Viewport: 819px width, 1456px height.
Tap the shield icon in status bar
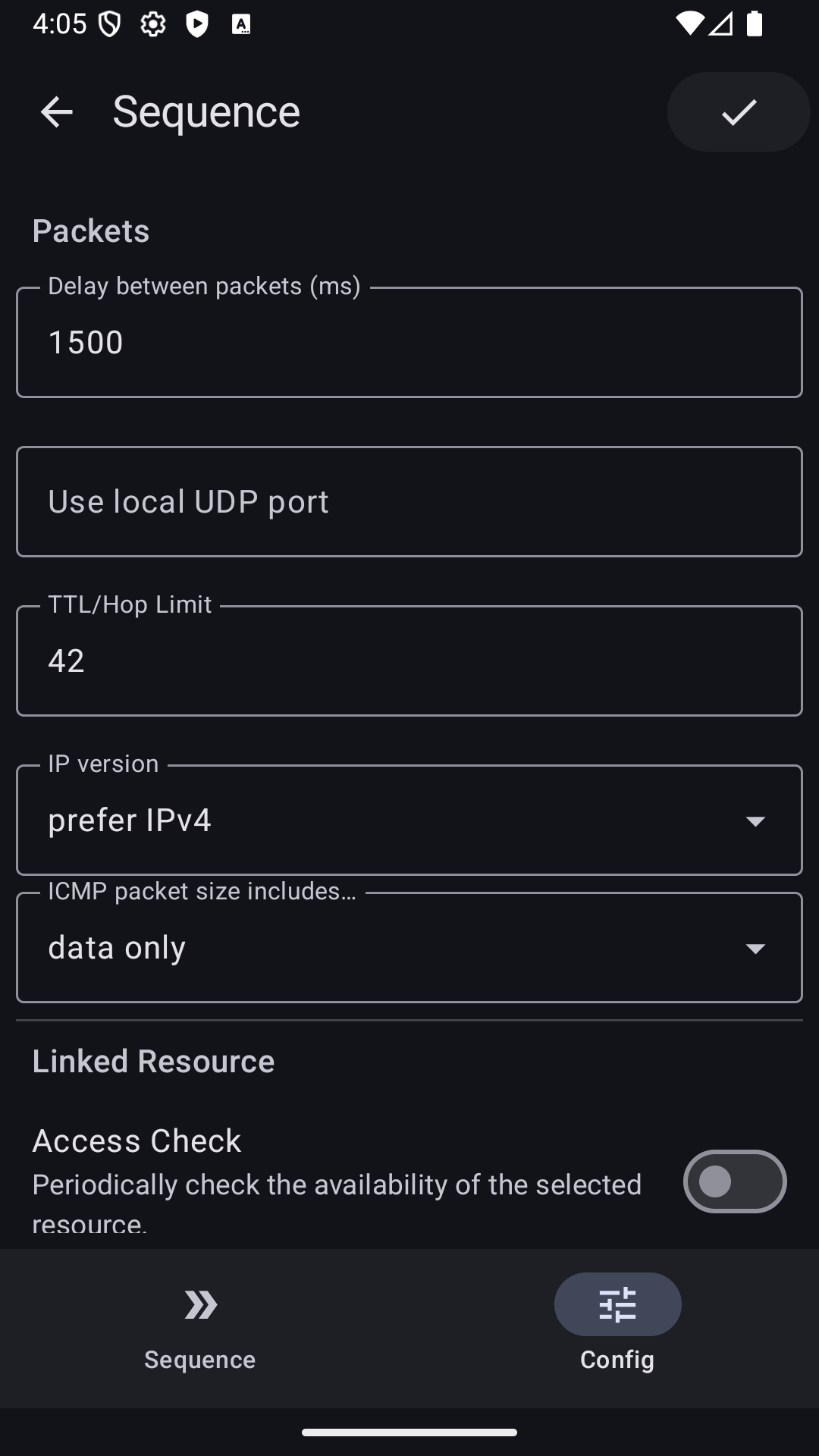click(110, 24)
